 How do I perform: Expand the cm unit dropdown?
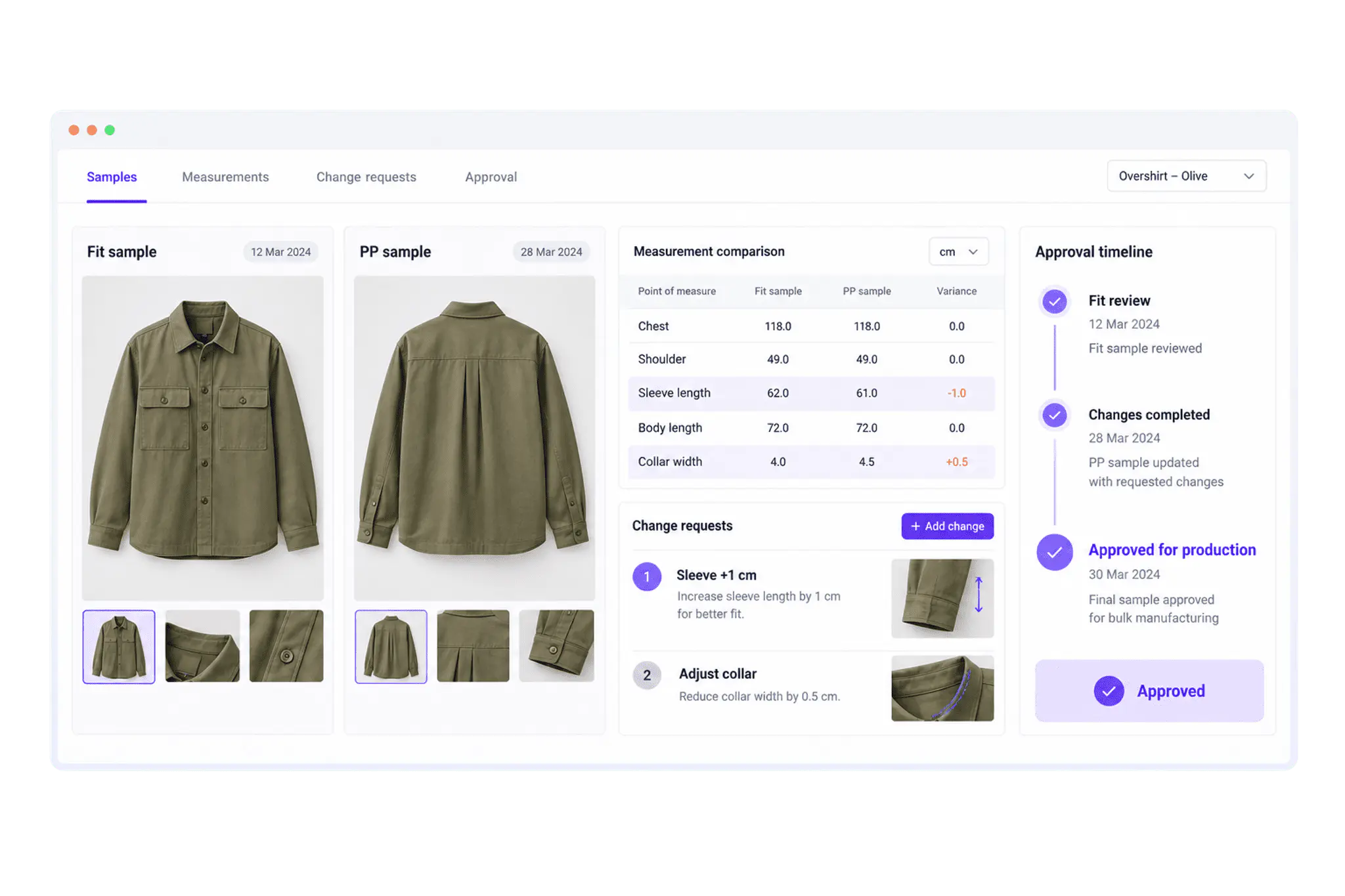[x=958, y=252]
